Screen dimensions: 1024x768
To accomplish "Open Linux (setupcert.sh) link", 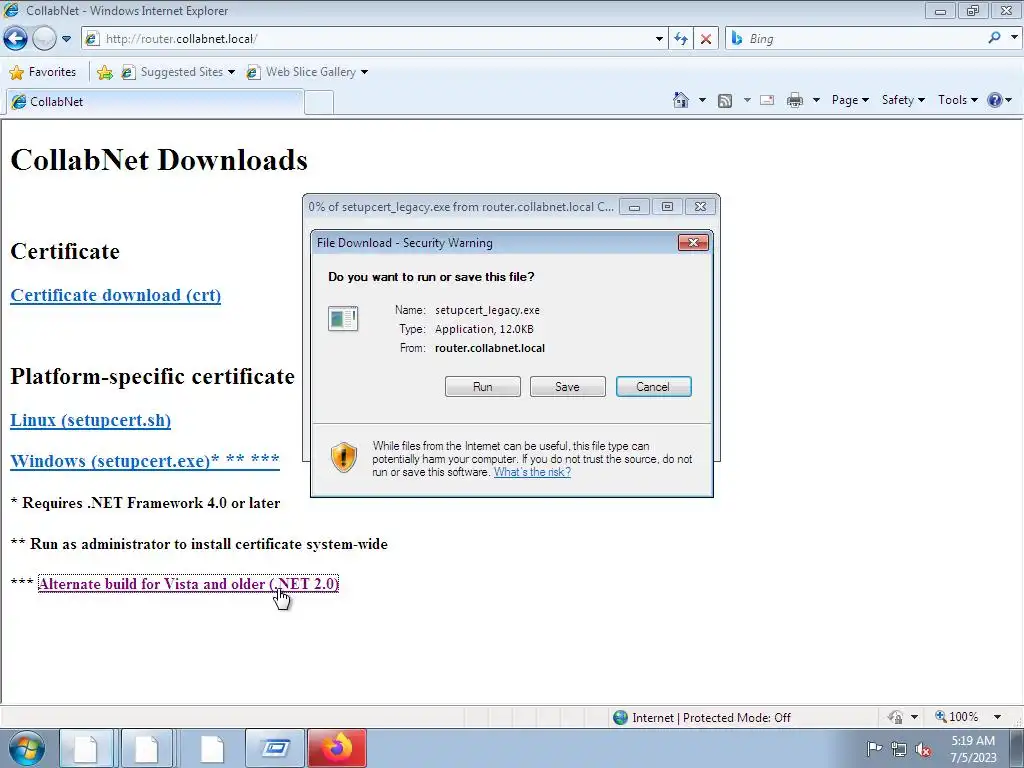I will click(x=91, y=420).
